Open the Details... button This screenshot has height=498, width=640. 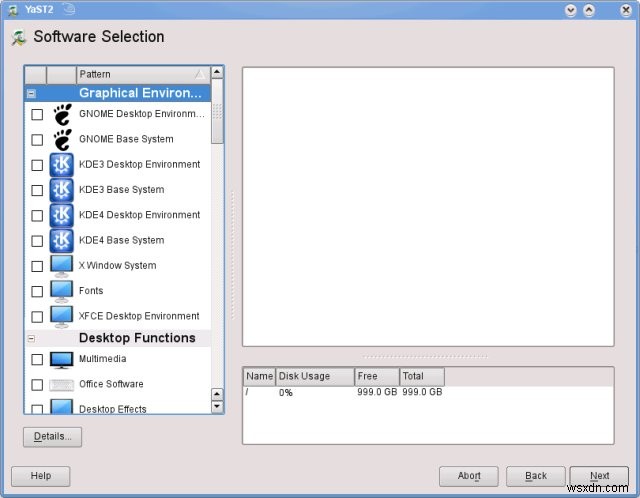(52, 437)
